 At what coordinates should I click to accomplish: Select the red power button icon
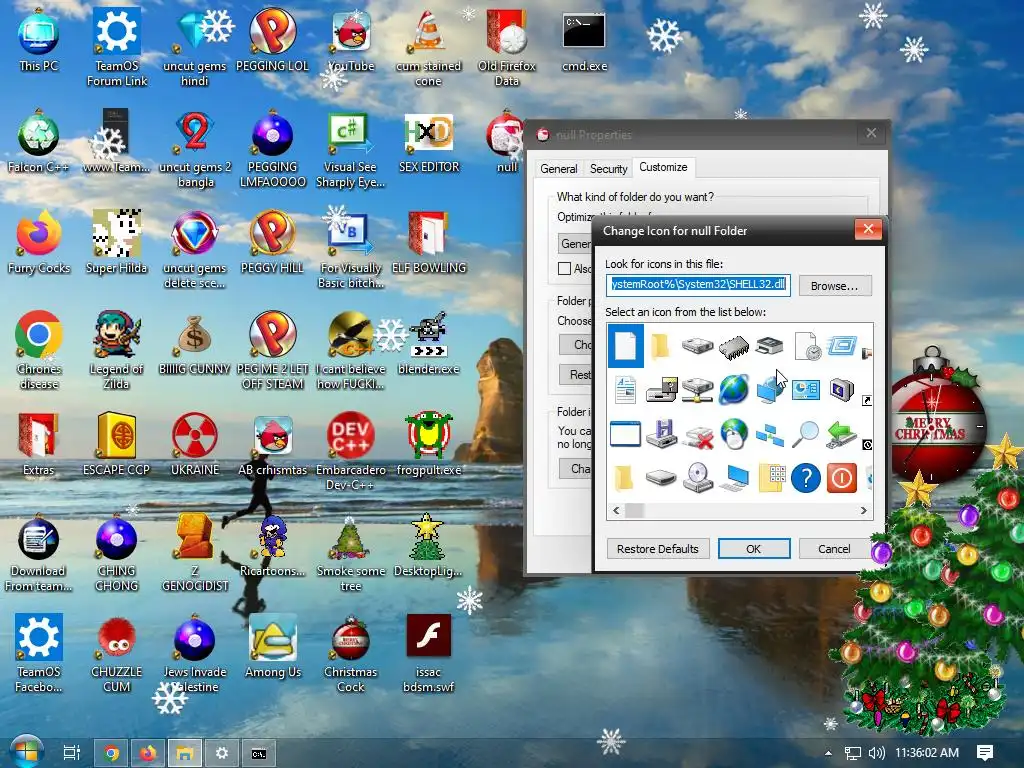tap(841, 478)
